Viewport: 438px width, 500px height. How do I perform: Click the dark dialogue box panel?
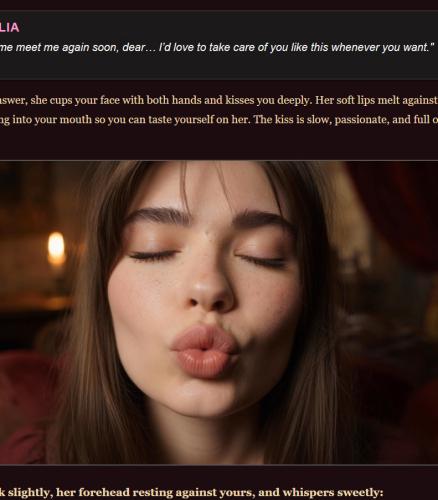219,45
